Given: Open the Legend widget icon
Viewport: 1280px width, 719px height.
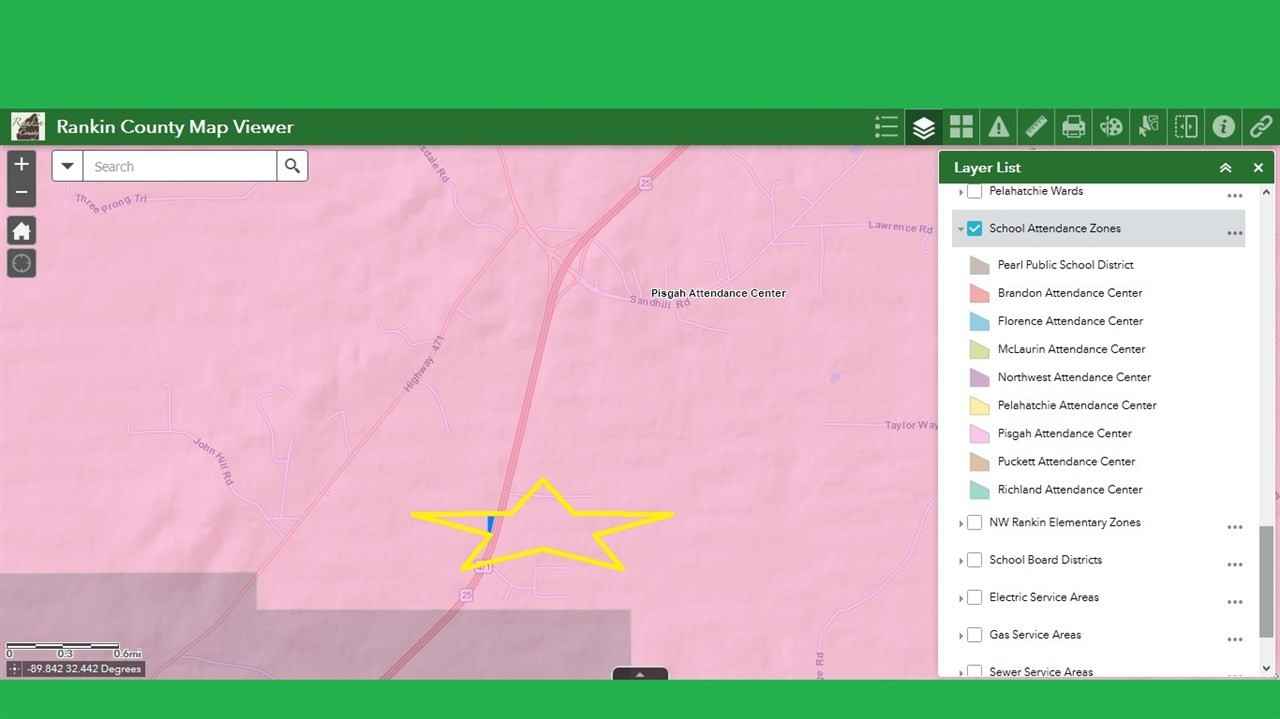Looking at the screenshot, I should (x=886, y=127).
